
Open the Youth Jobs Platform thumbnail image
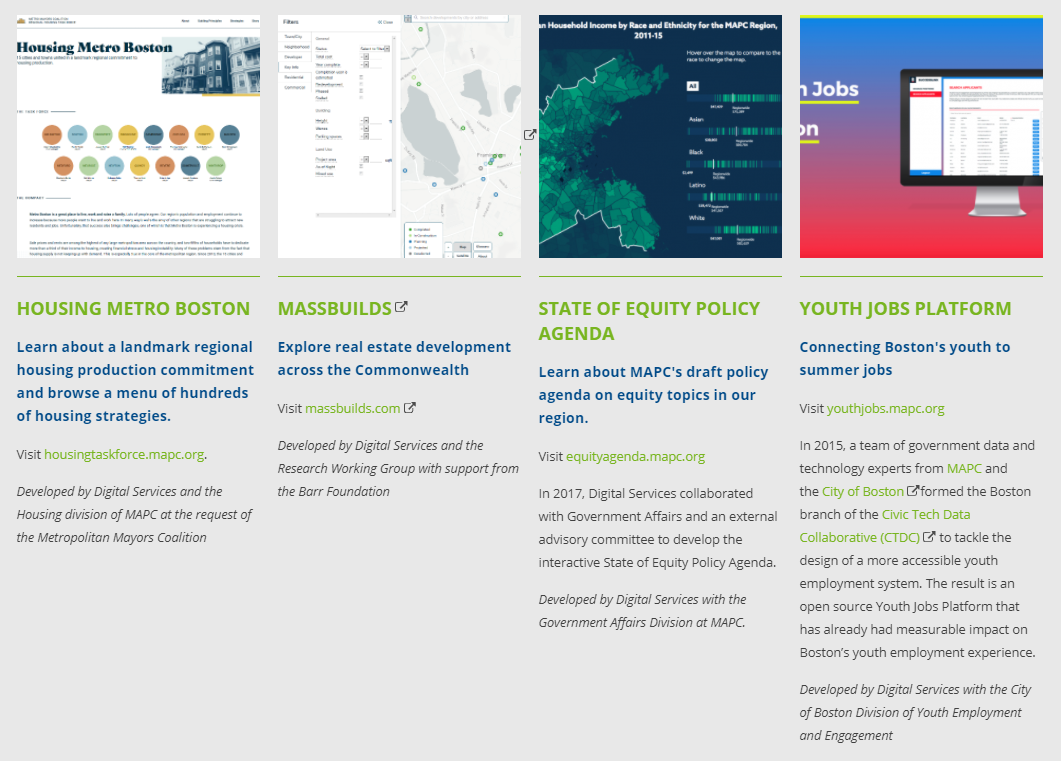[921, 136]
